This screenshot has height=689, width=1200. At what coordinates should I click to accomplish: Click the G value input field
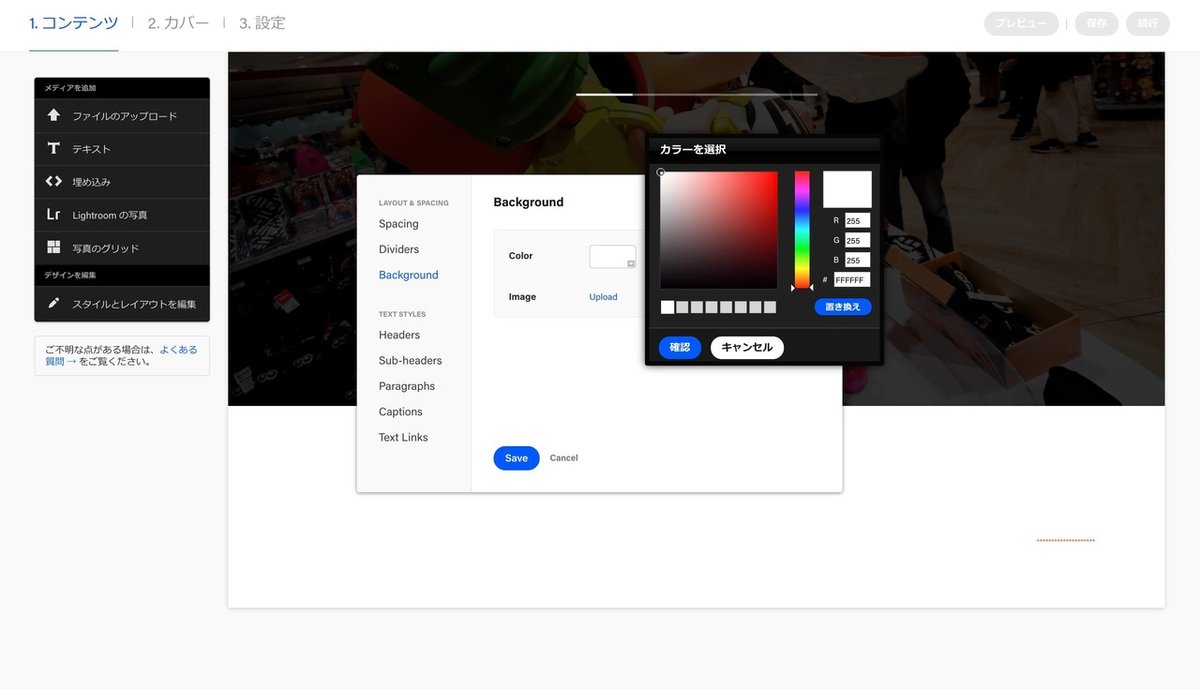857,240
